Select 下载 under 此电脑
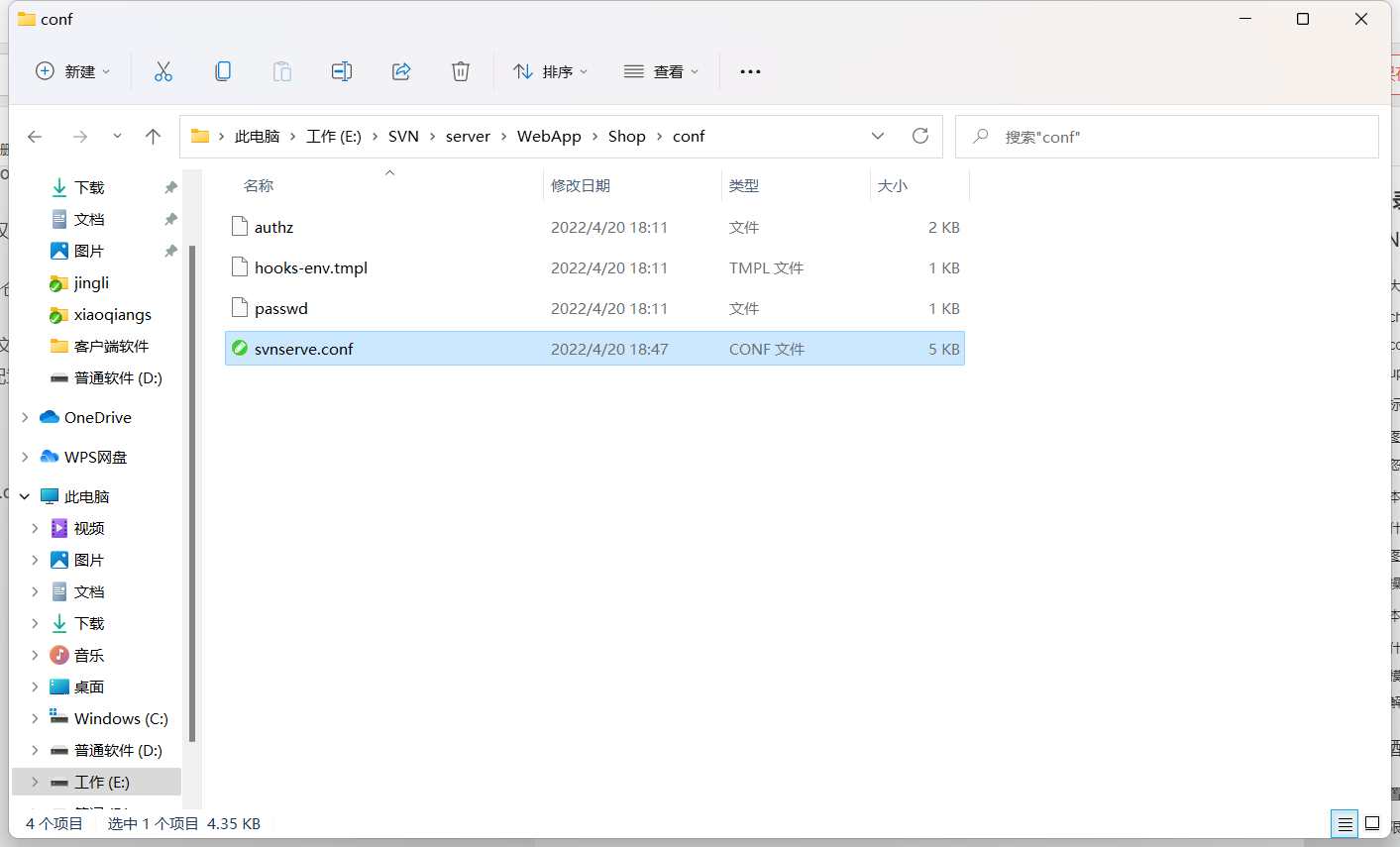The height and width of the screenshot is (847, 1400). pyautogui.click(x=88, y=624)
